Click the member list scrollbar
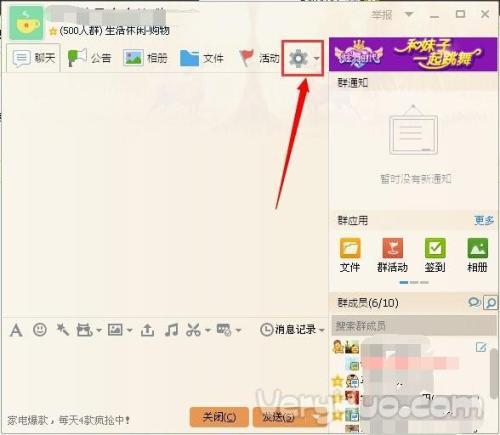This screenshot has width=500, height=435. pos(494,373)
